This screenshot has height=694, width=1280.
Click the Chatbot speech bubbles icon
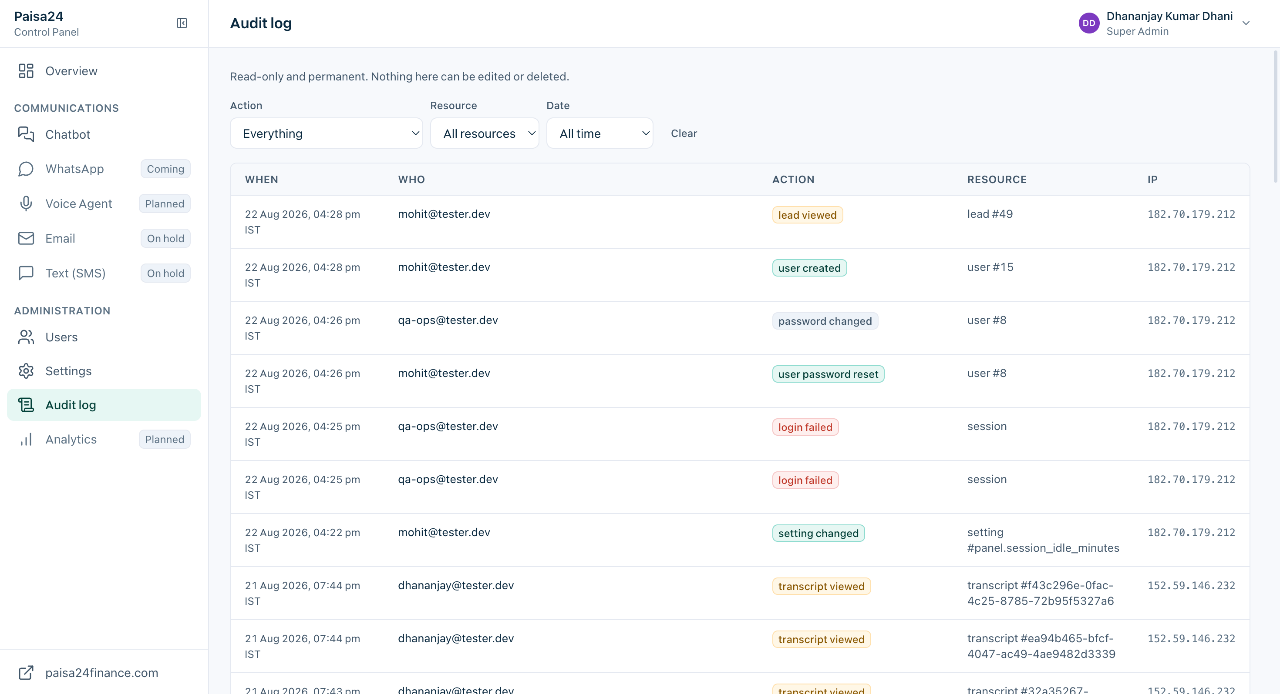click(x=26, y=134)
